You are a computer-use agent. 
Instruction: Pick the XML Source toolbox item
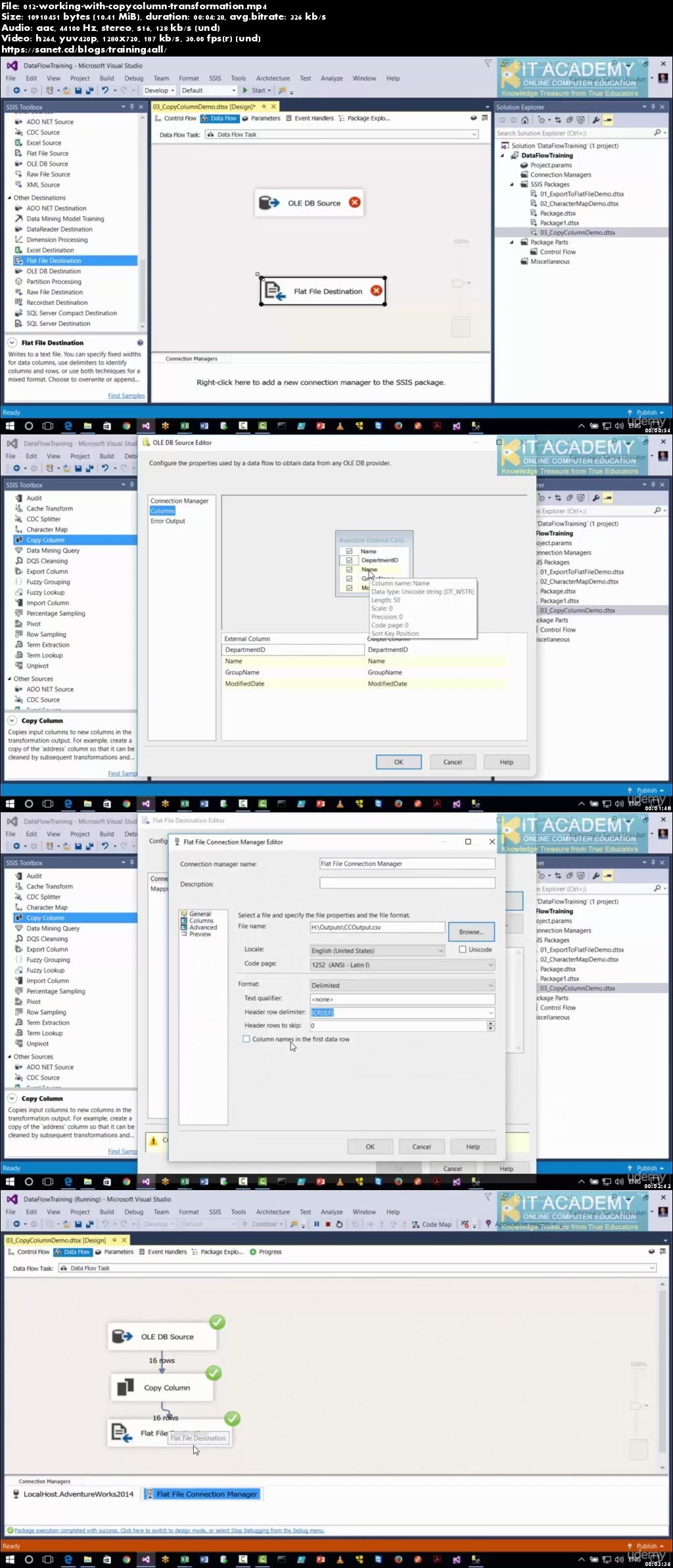click(43, 185)
